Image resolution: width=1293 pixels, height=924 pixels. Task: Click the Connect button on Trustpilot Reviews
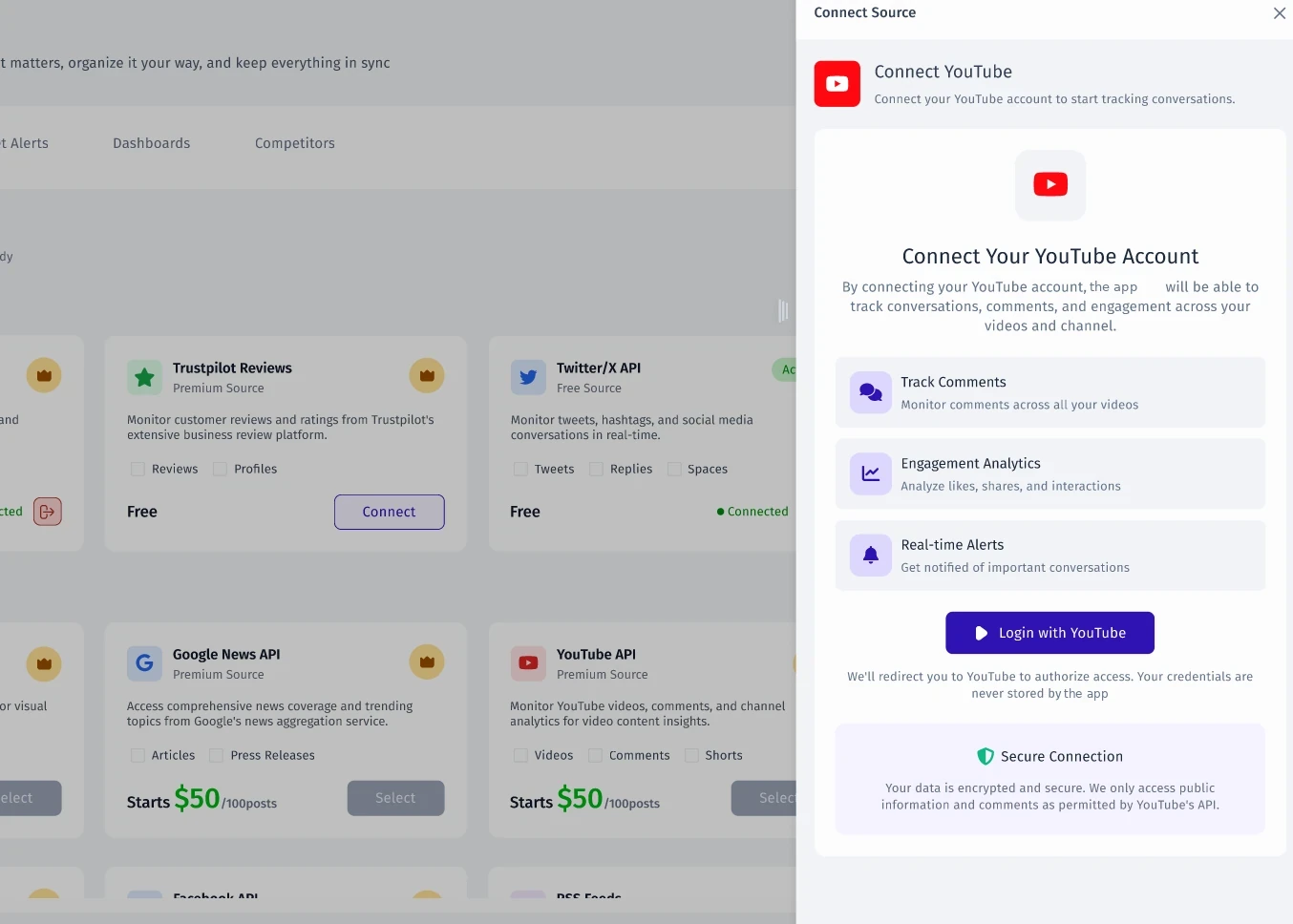pyautogui.click(x=389, y=512)
